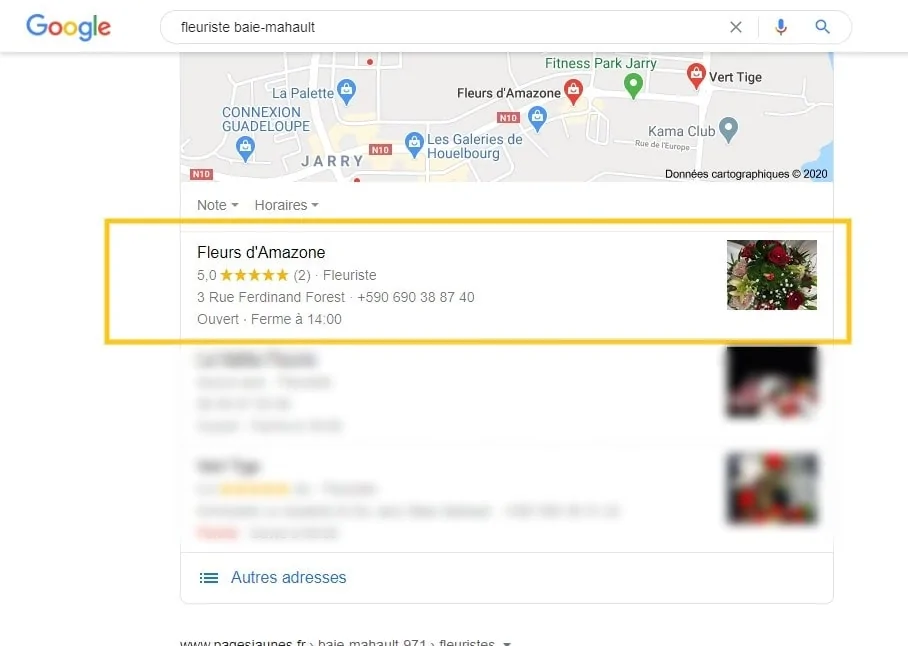Click the Autres adresses list icon
Viewport: 908px width, 646px height.
pyautogui.click(x=209, y=578)
